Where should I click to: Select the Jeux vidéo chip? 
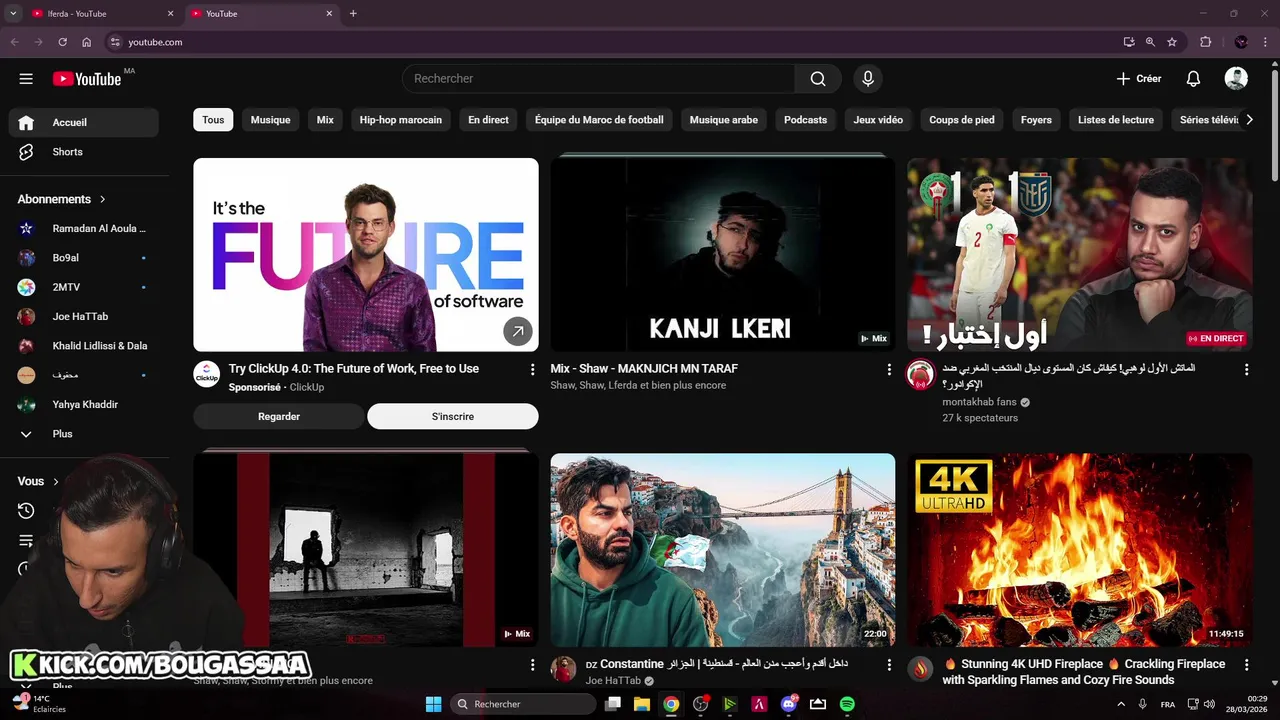(878, 120)
